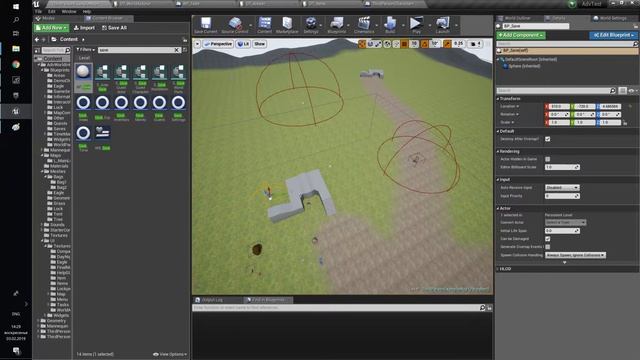Save the search as collection icon
640x360 pixels.
point(185,50)
